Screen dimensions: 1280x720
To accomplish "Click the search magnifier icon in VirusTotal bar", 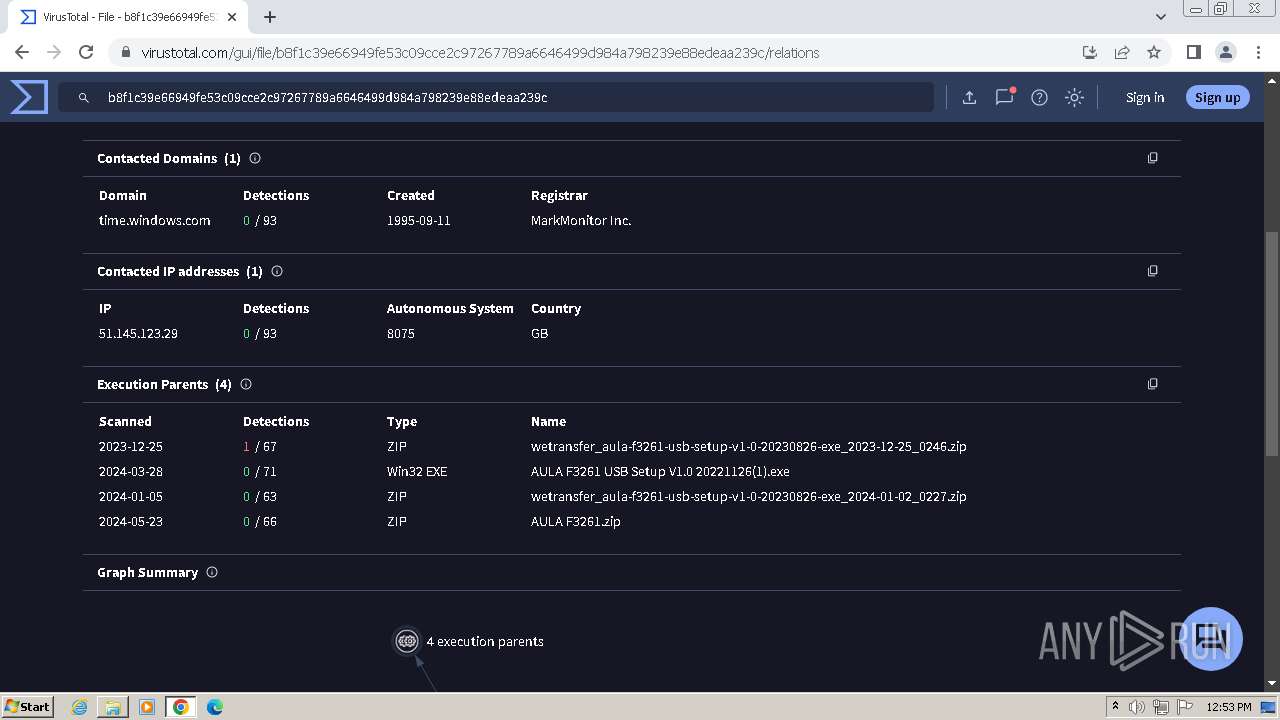I will point(84,98).
